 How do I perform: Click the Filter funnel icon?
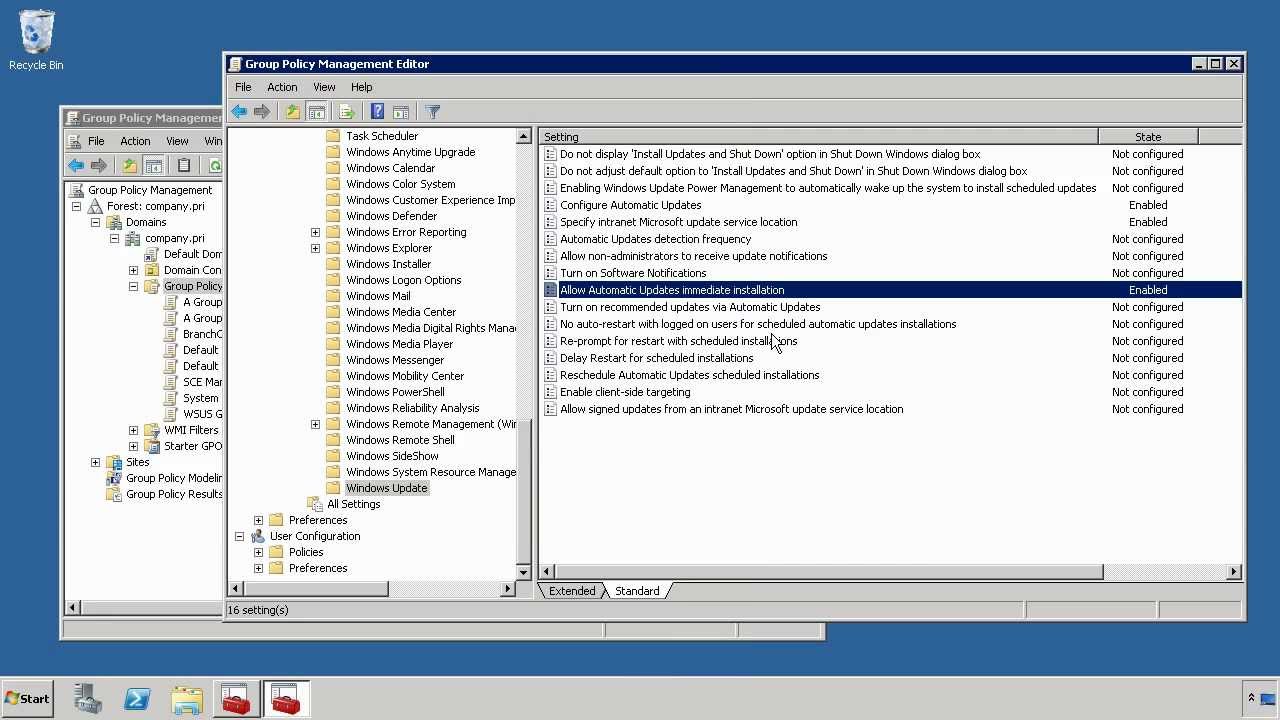pos(433,112)
